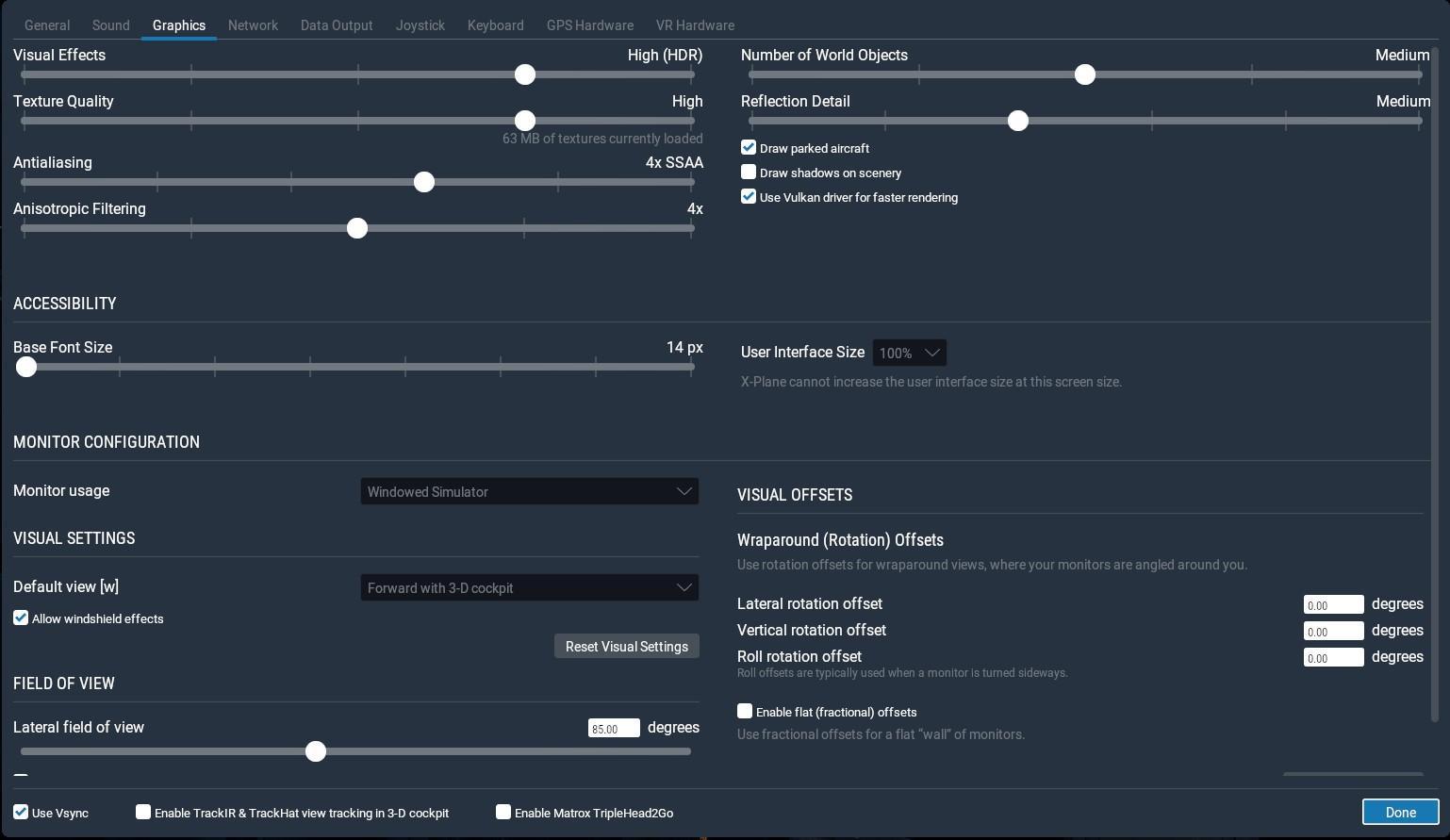1450x840 pixels.
Task: Expand the Default view dropdown
Action: 530,587
